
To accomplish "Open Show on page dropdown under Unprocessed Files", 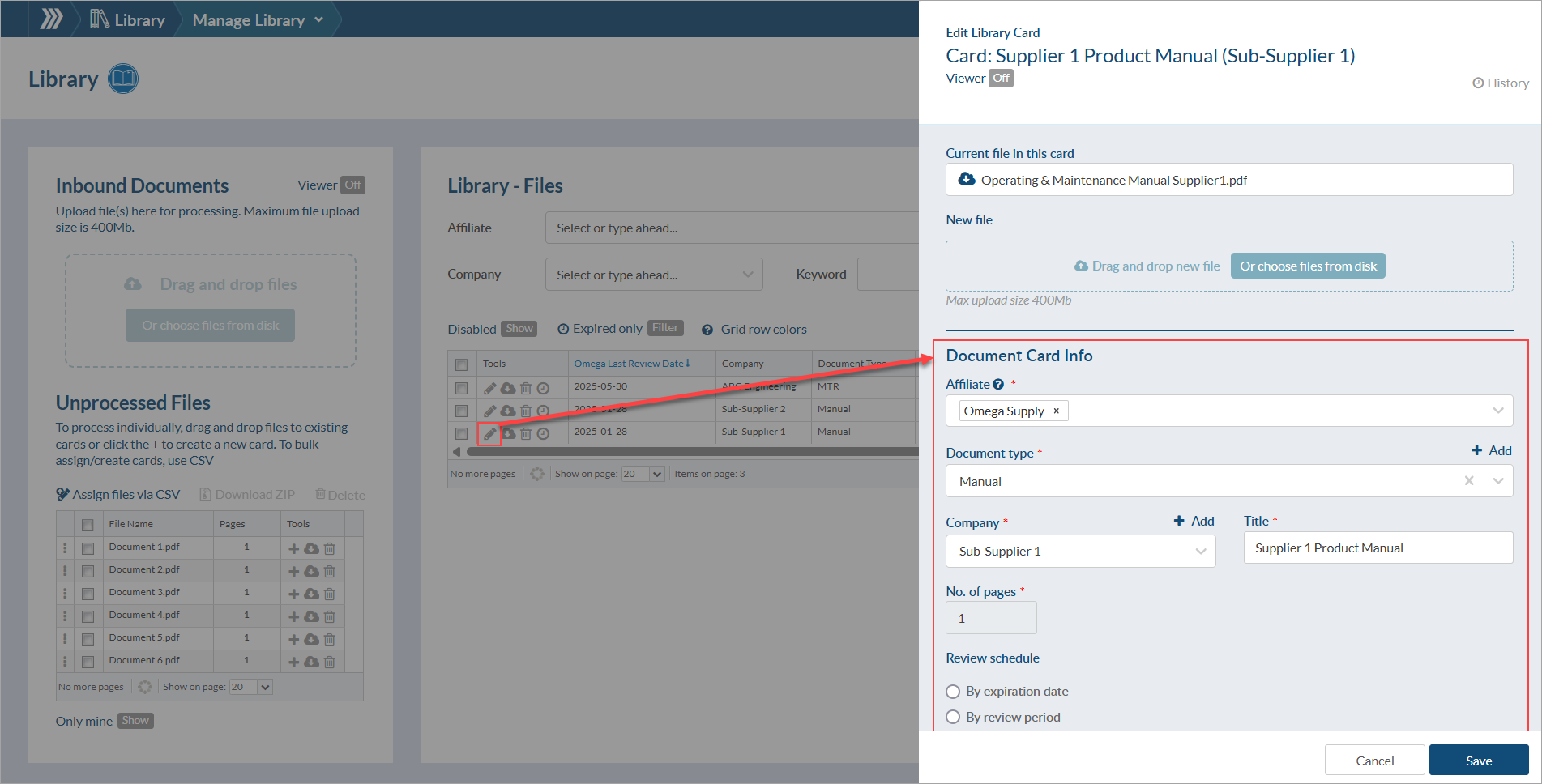I will 251,687.
